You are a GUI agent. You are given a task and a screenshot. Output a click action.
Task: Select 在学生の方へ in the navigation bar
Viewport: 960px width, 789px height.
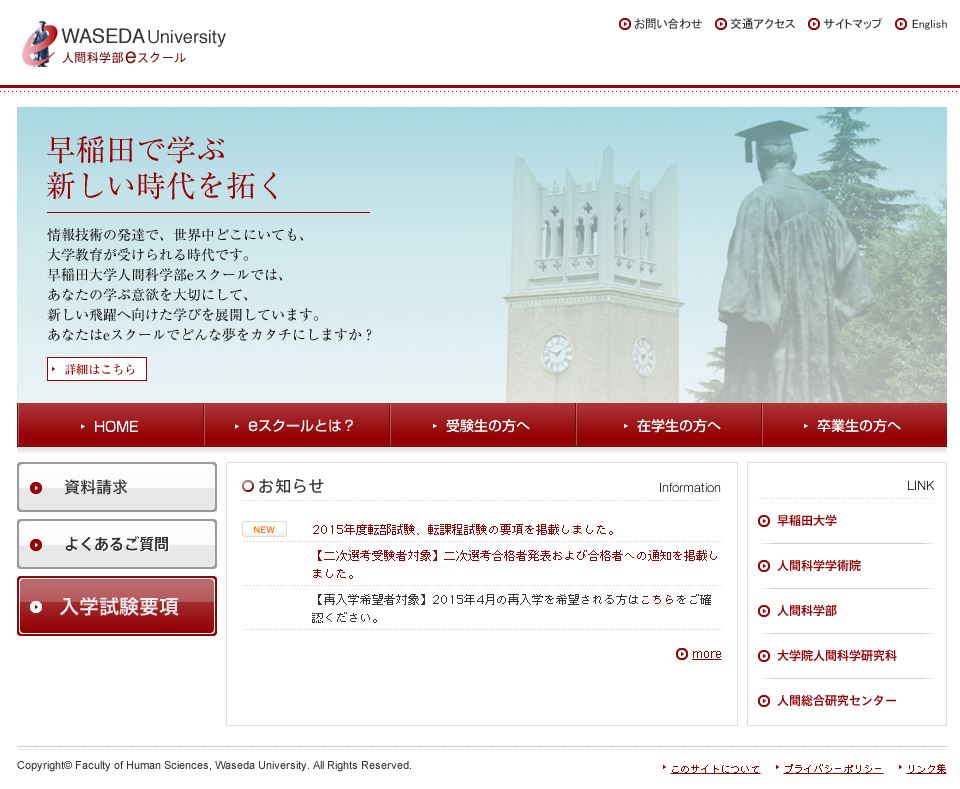click(669, 425)
